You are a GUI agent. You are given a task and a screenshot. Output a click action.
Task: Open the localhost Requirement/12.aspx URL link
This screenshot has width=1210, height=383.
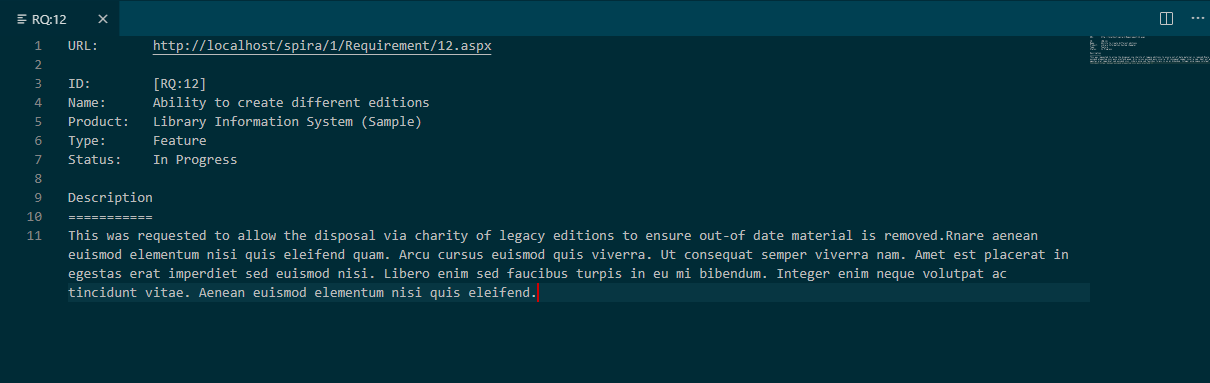click(322, 46)
